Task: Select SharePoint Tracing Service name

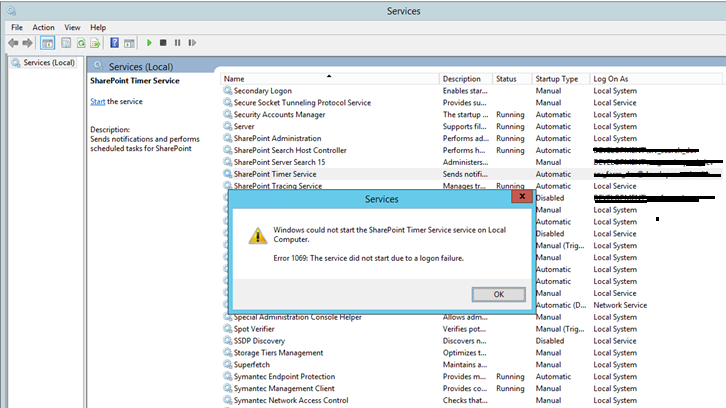Action: tap(278, 186)
